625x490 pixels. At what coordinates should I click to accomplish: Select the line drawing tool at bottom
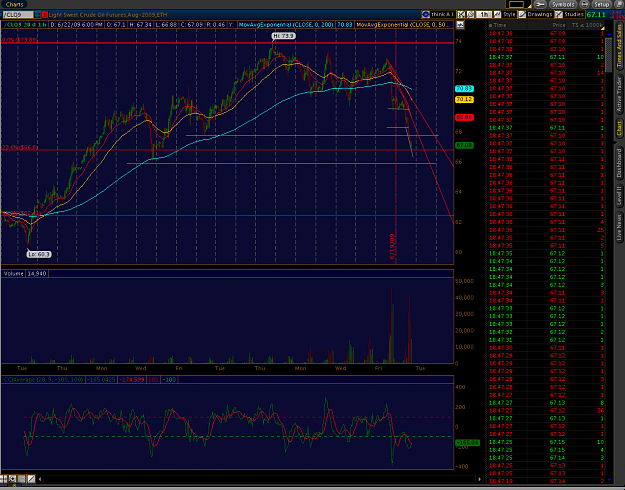point(31,478)
